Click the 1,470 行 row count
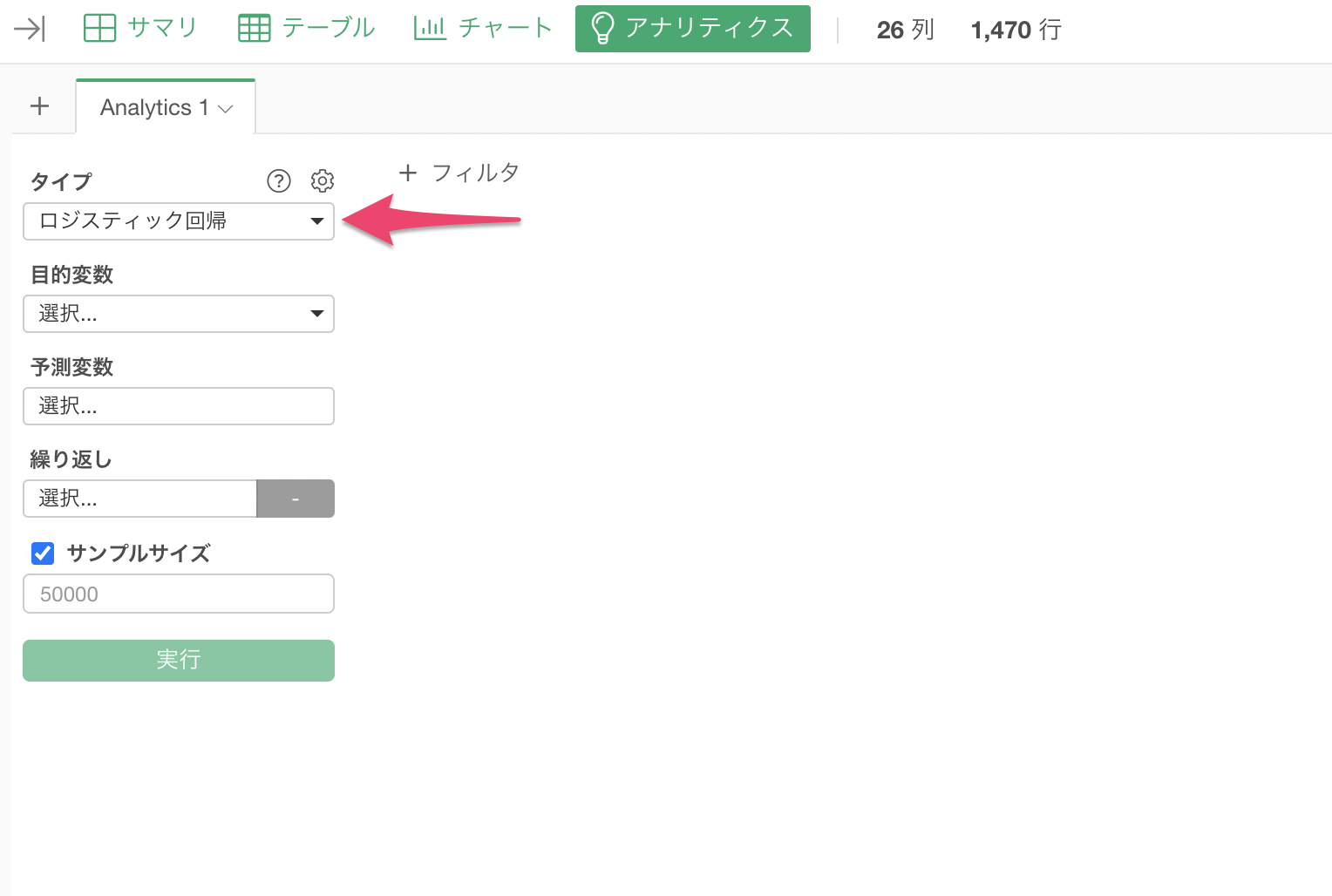 pyautogui.click(x=1016, y=30)
